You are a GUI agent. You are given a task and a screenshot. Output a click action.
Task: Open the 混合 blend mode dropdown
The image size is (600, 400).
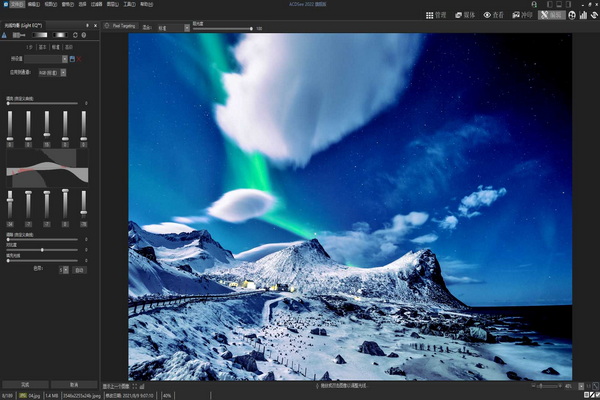coord(174,28)
